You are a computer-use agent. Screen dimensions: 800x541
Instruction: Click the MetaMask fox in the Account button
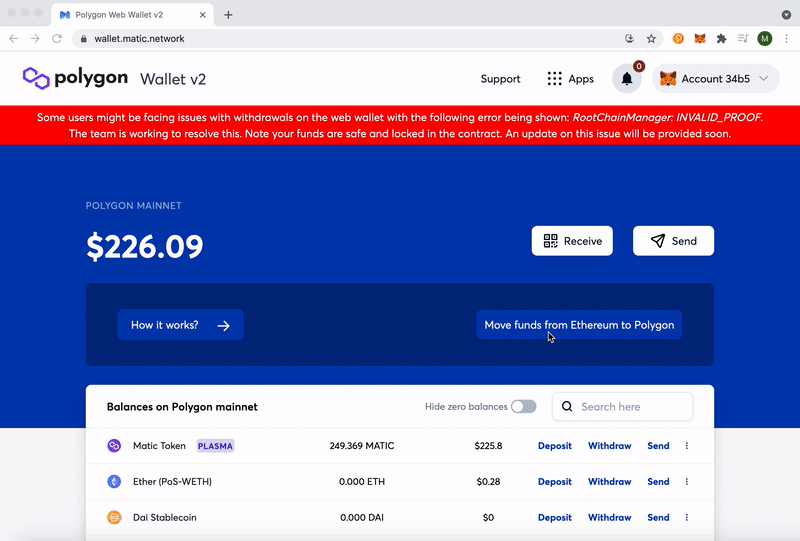(x=668, y=79)
